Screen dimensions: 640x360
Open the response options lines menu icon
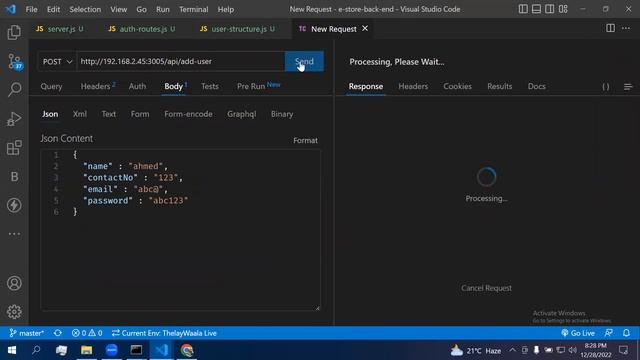[628, 87]
